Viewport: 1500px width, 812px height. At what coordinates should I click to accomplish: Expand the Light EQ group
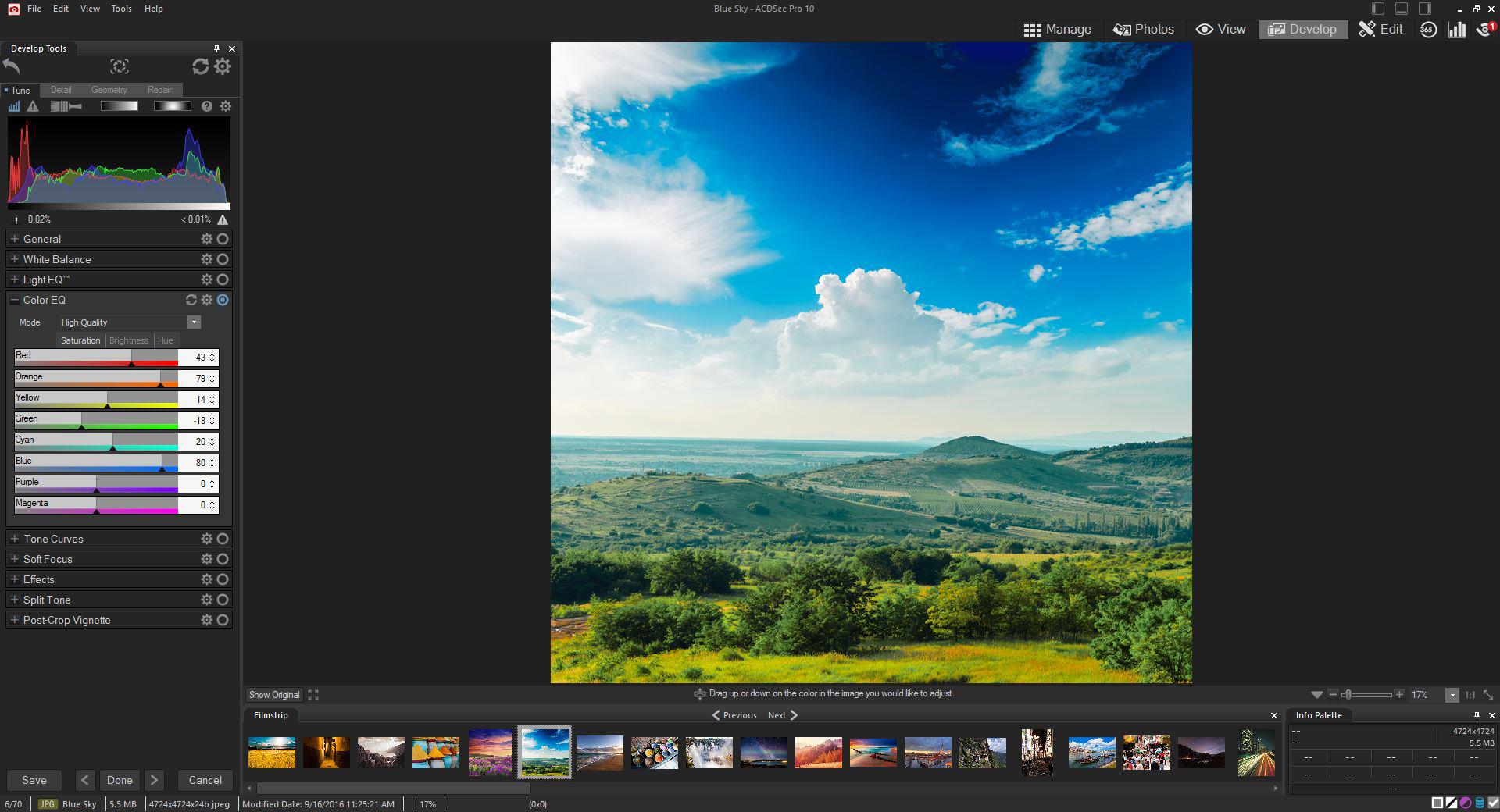pos(14,280)
